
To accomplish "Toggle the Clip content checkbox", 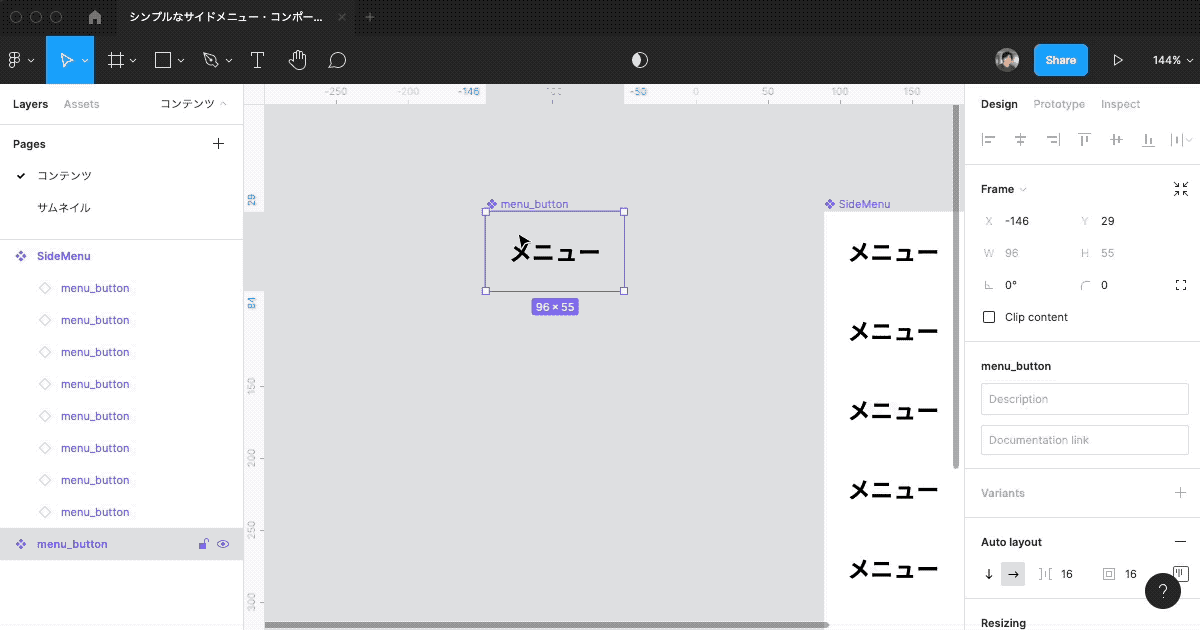I will tap(989, 317).
